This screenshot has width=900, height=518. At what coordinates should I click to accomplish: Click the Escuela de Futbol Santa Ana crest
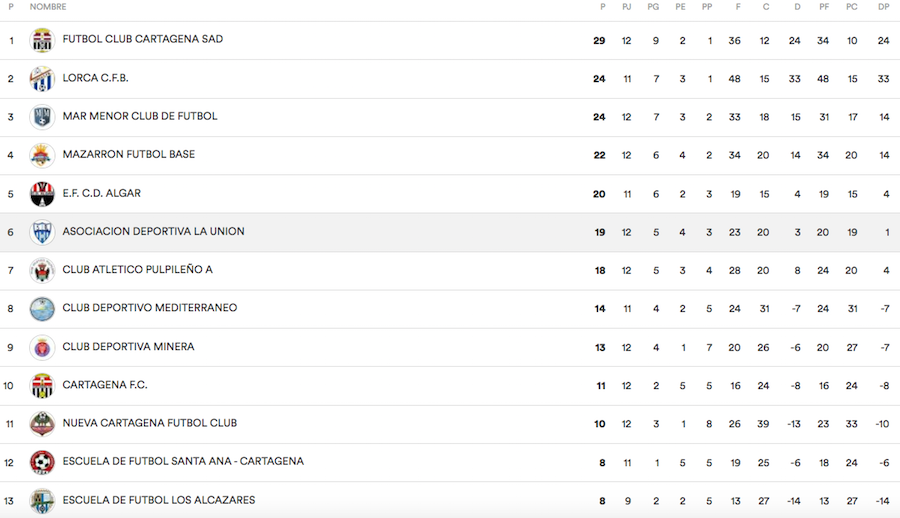(42, 462)
